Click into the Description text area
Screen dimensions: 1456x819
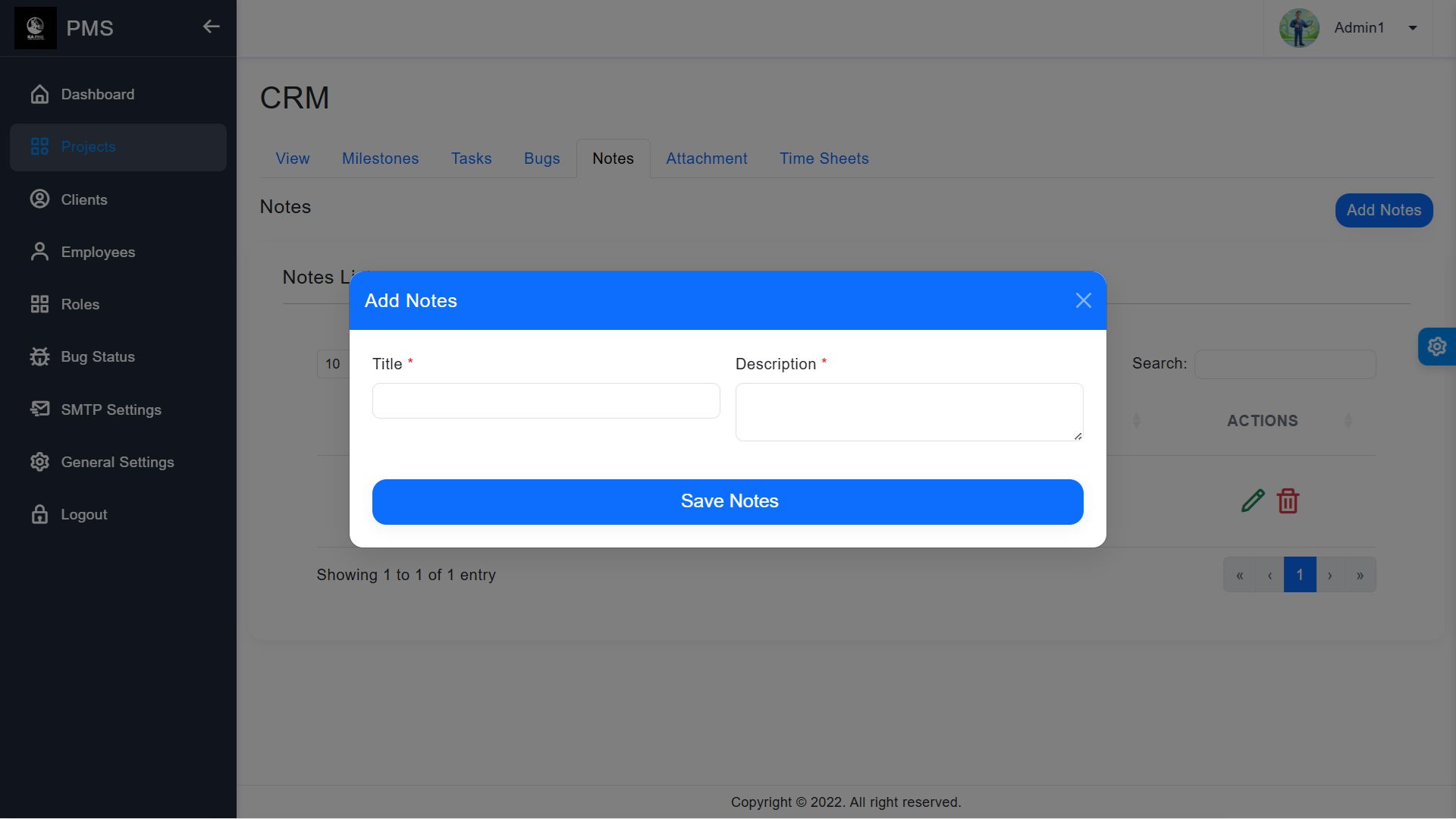908,412
